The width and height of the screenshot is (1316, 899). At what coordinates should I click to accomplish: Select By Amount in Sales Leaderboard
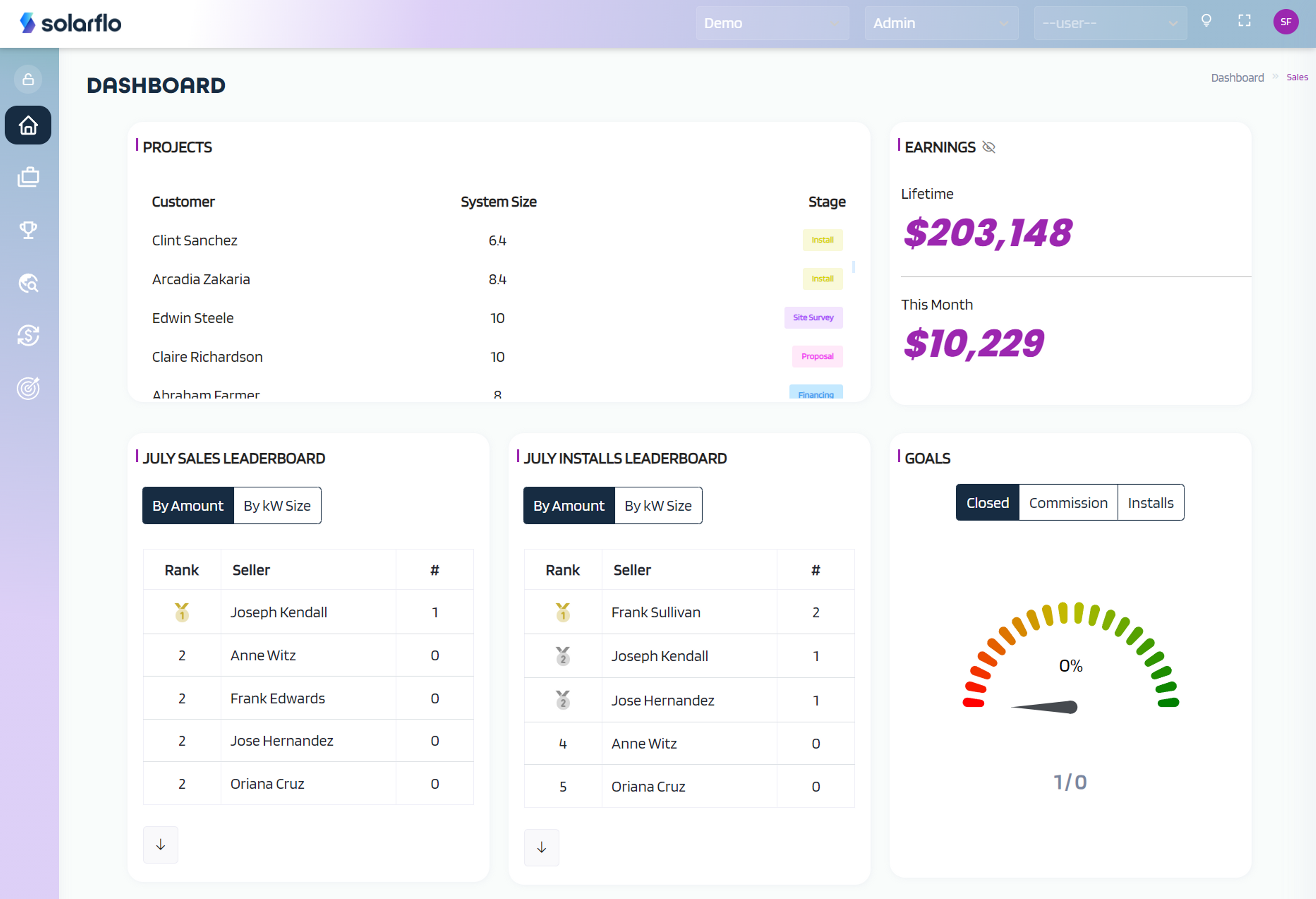(188, 505)
